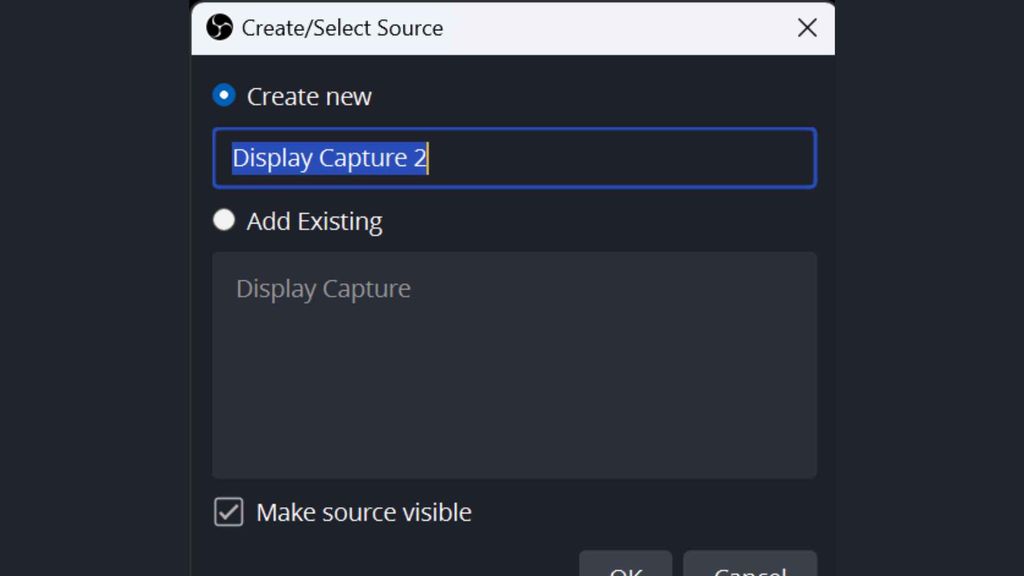Click the "Add Existing" label text

(314, 221)
